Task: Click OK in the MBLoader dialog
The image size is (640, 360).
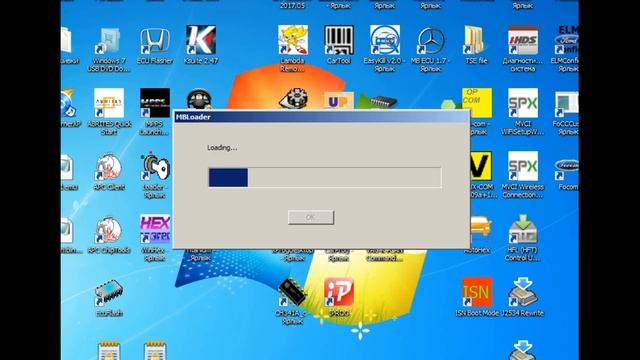Action: tap(311, 218)
